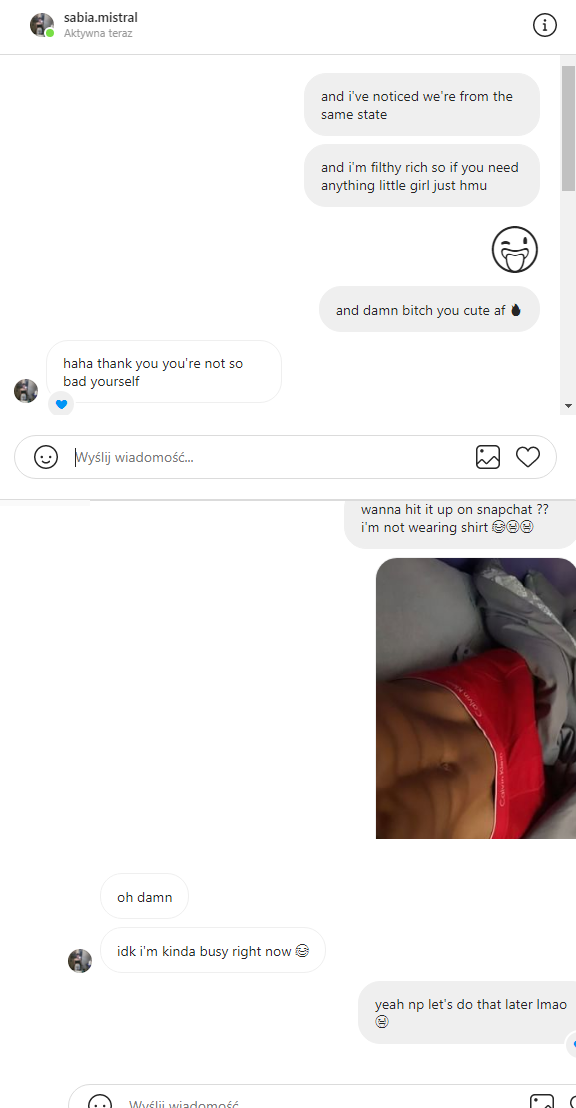Click the 'Aktywna teraz' status text
576x1108 pixels.
click(x=98, y=33)
